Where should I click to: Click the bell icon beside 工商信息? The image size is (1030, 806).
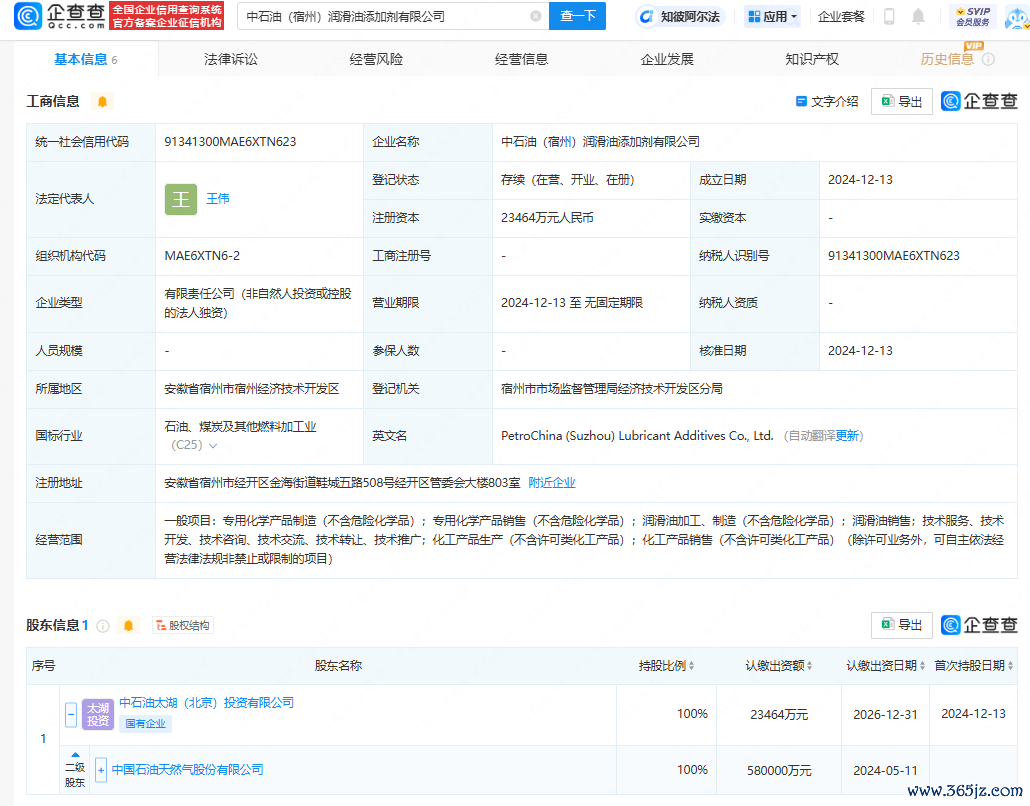pyautogui.click(x=102, y=101)
